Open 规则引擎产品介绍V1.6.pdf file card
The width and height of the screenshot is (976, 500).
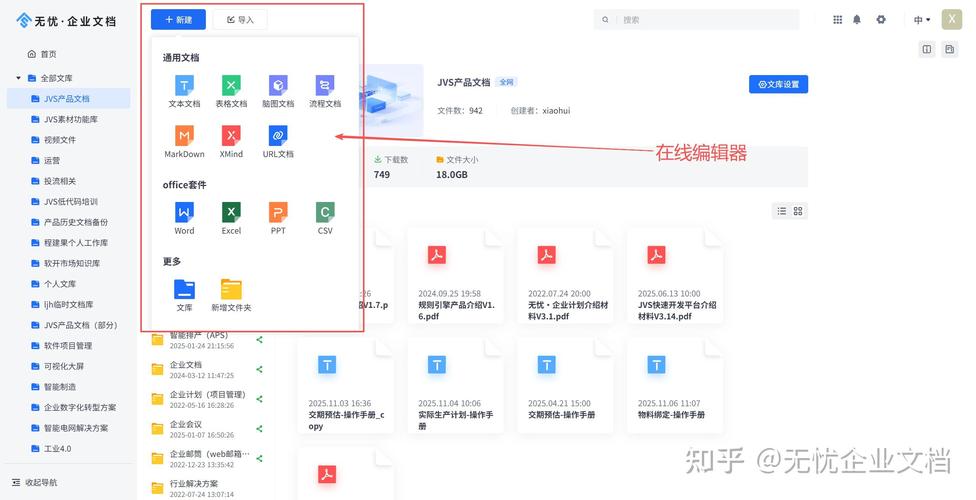click(456, 276)
